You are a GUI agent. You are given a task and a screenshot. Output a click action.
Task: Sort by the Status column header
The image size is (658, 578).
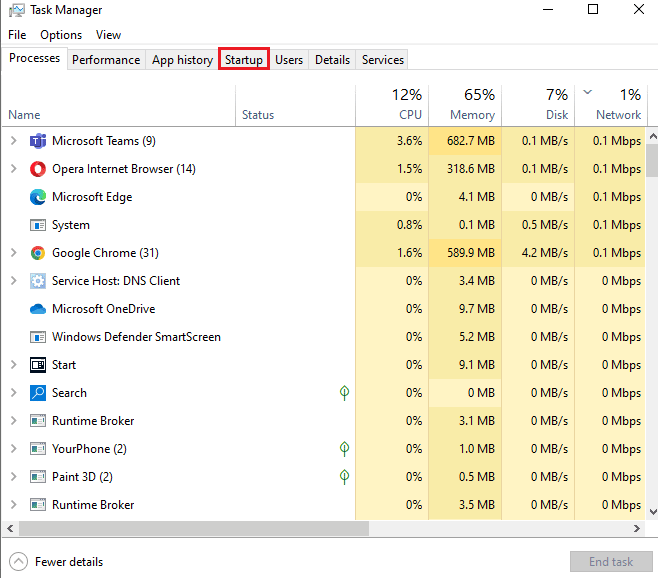click(295, 105)
